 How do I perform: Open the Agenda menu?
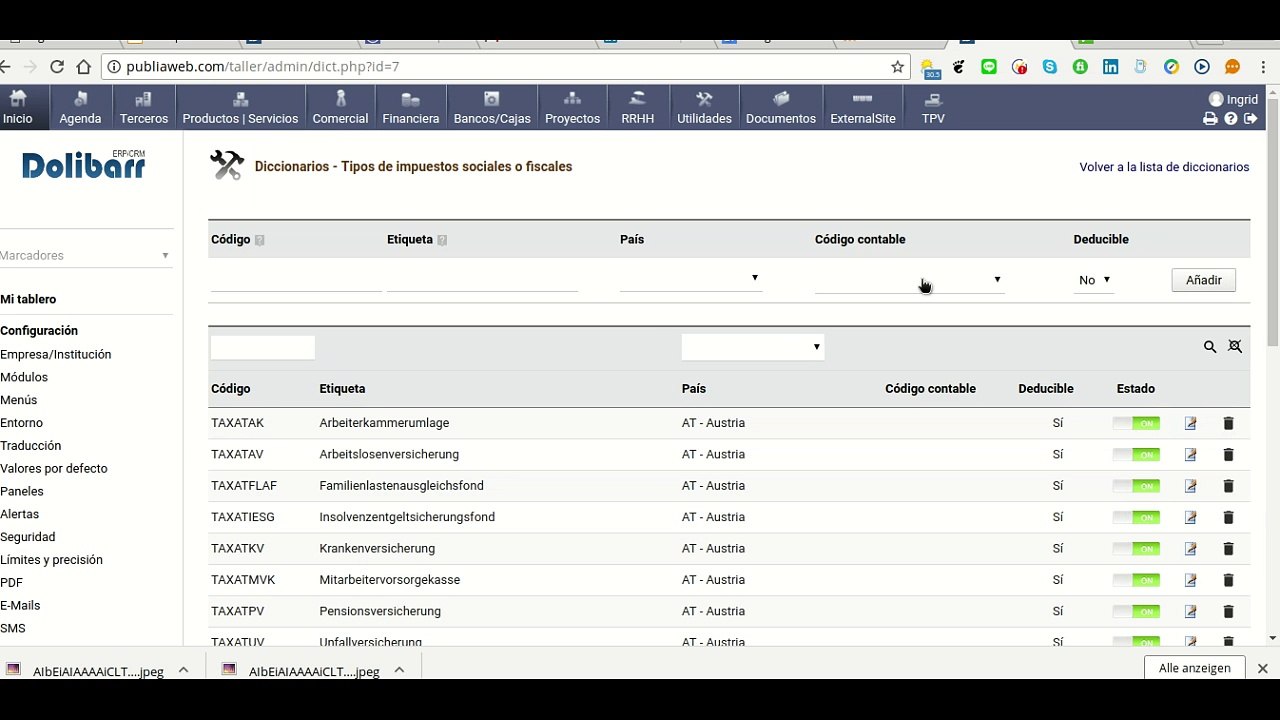(80, 108)
